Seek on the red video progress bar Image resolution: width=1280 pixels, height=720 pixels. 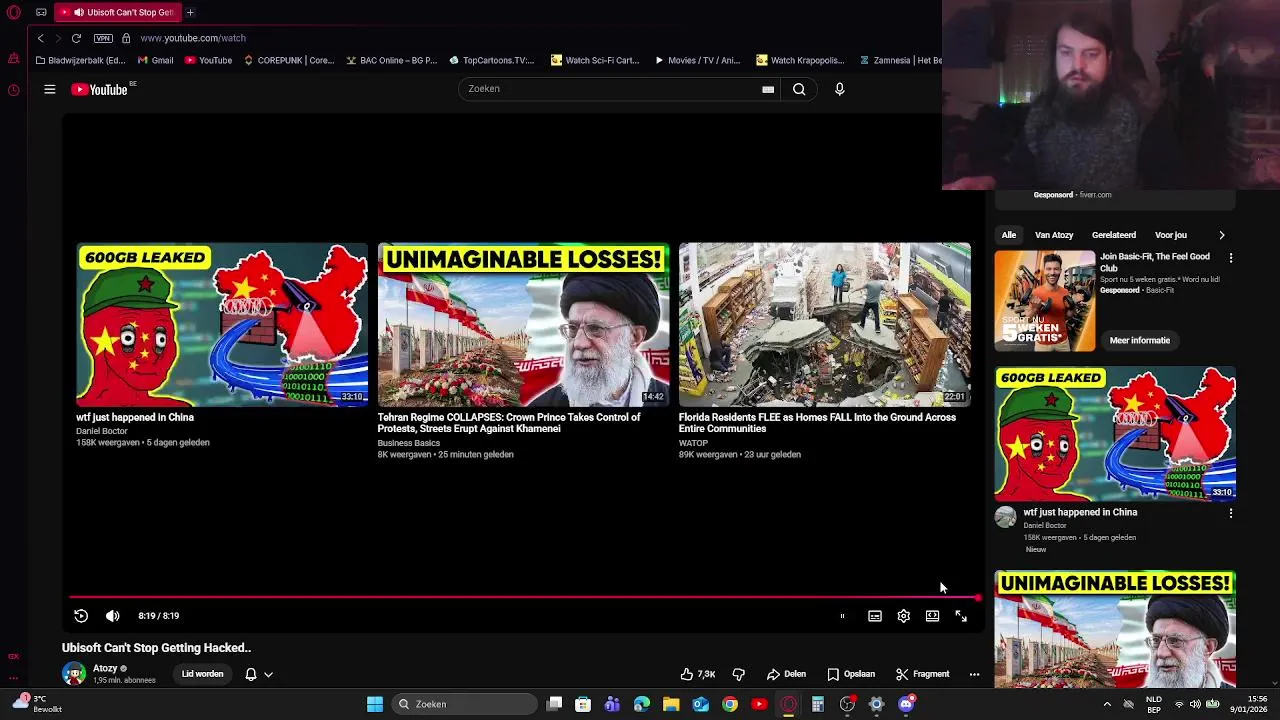pos(524,598)
